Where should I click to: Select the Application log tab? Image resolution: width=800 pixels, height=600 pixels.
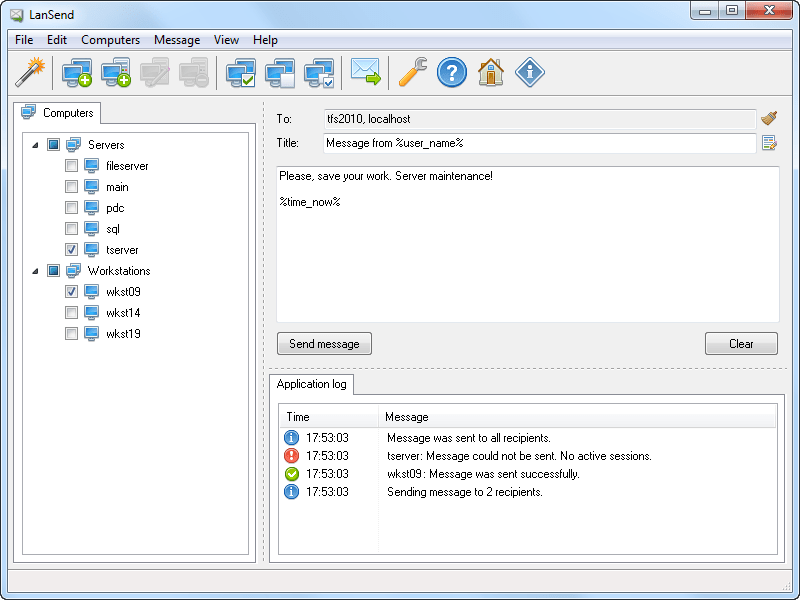(x=310, y=384)
